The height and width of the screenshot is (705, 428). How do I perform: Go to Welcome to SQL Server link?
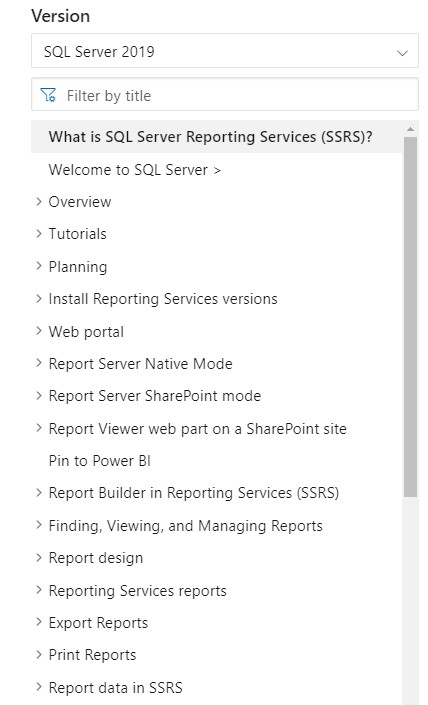point(135,170)
